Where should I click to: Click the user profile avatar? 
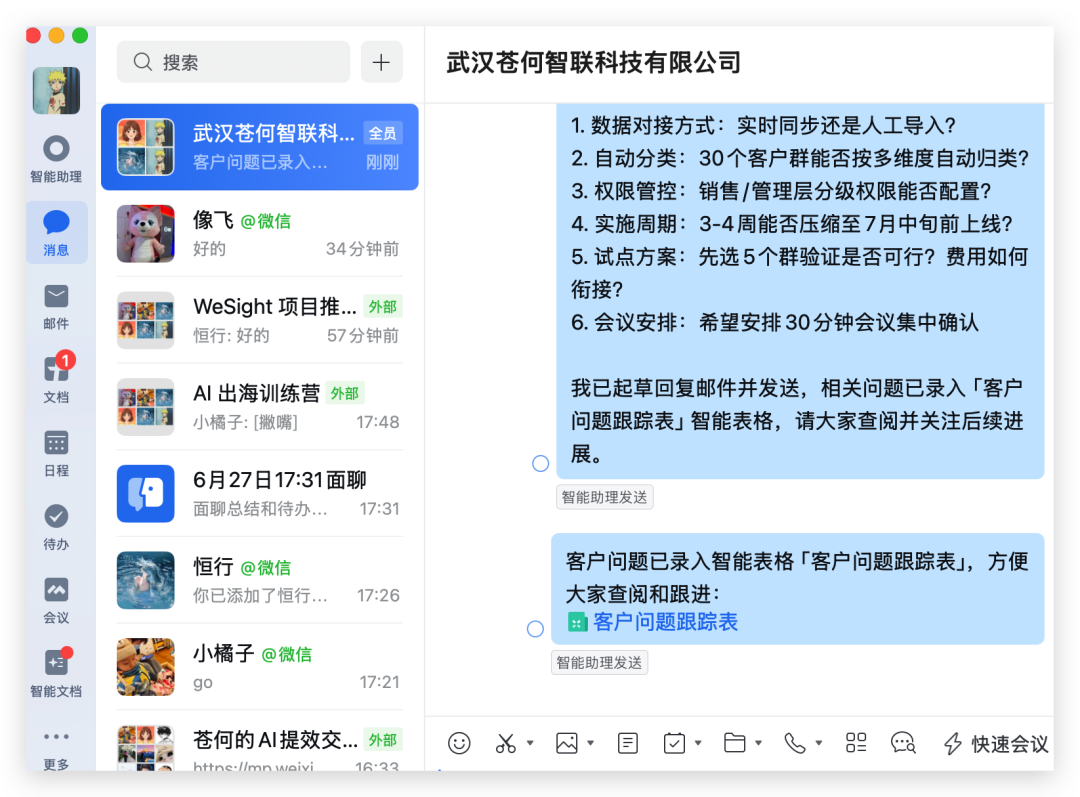pos(56,90)
